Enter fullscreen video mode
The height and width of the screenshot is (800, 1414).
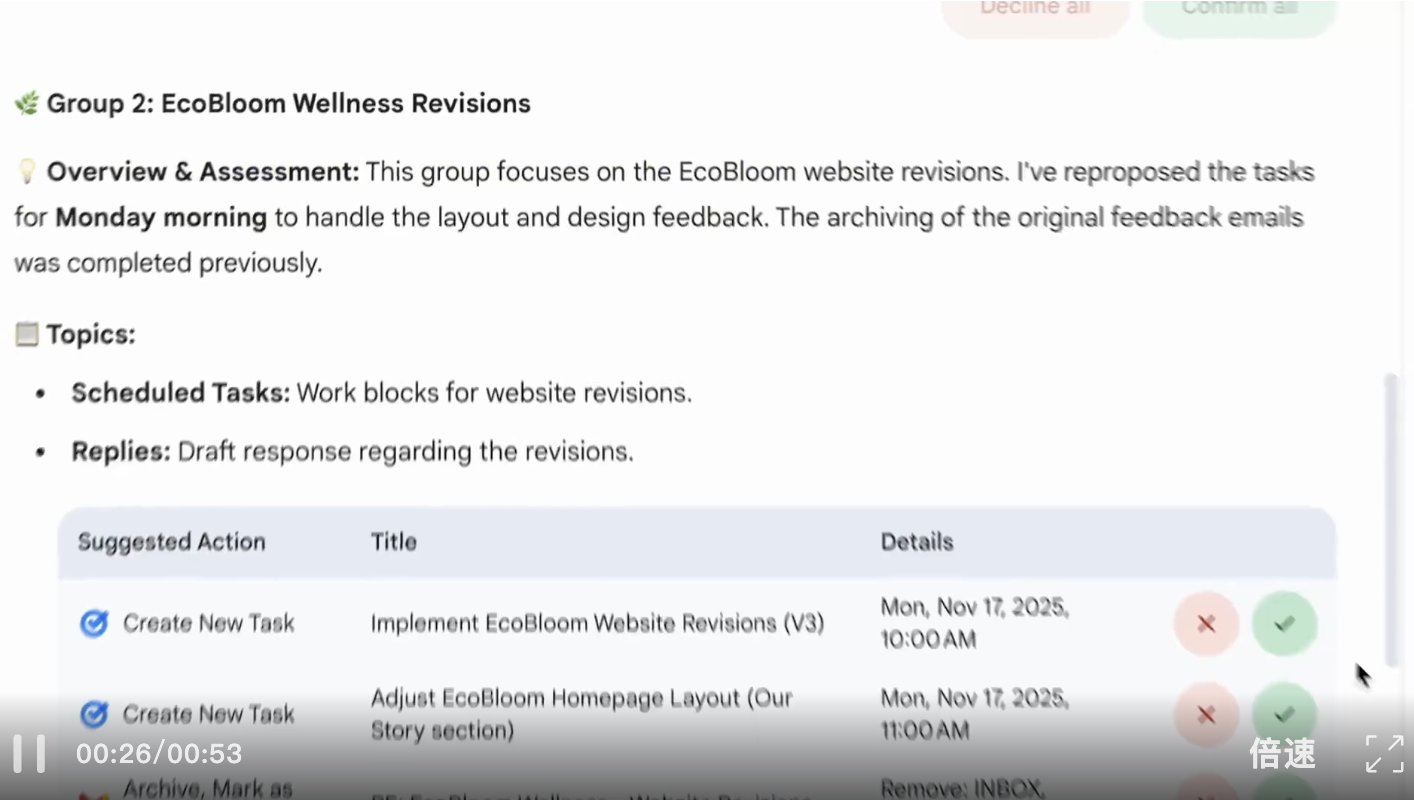[1384, 753]
